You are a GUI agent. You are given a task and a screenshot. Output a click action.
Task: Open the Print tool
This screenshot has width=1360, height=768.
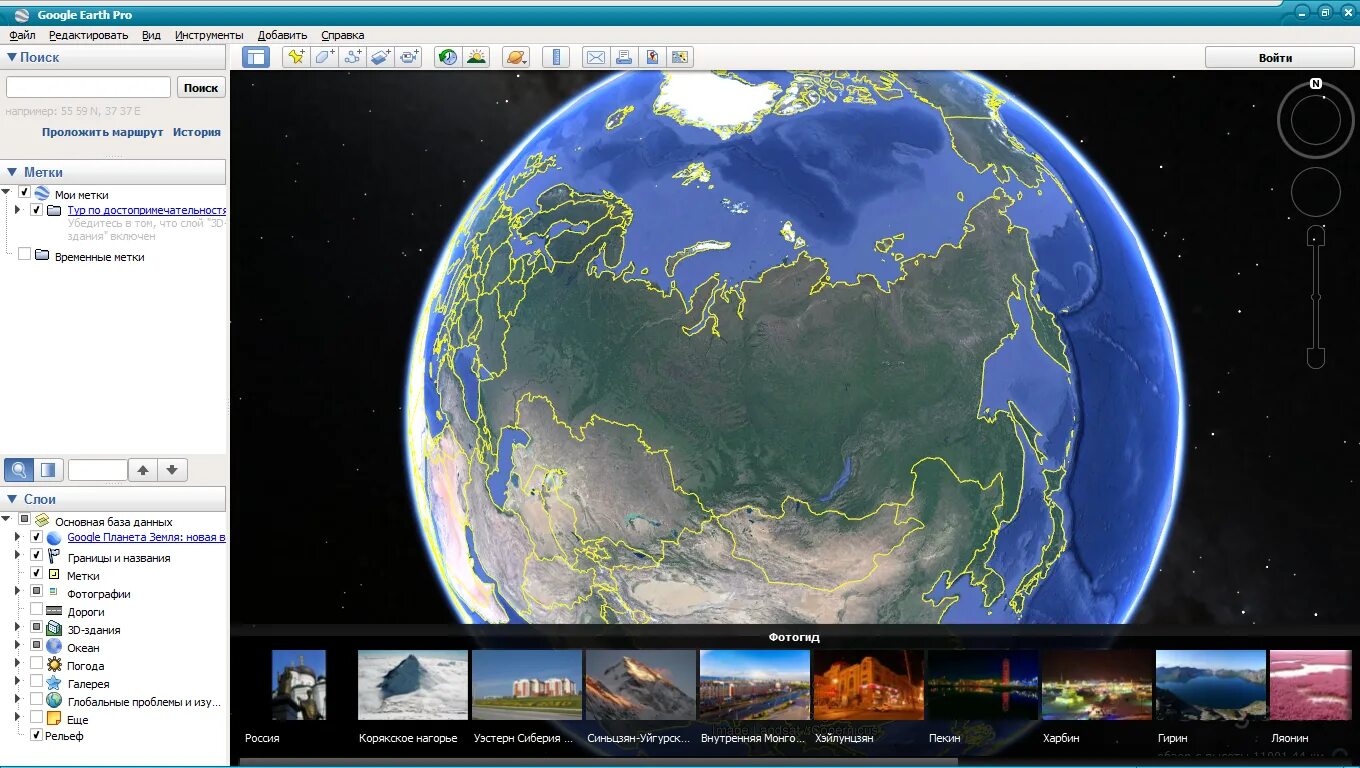coord(624,57)
